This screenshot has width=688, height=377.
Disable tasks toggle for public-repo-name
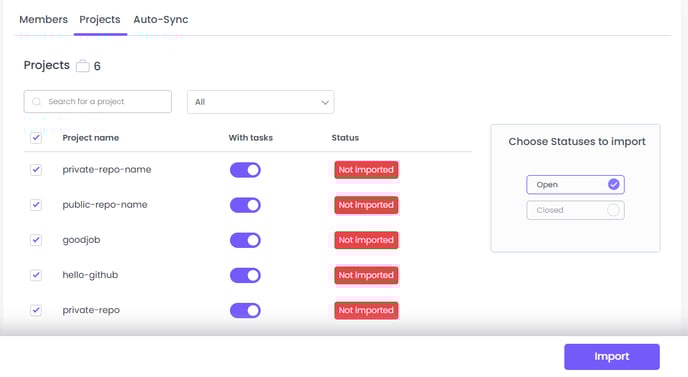pos(245,205)
